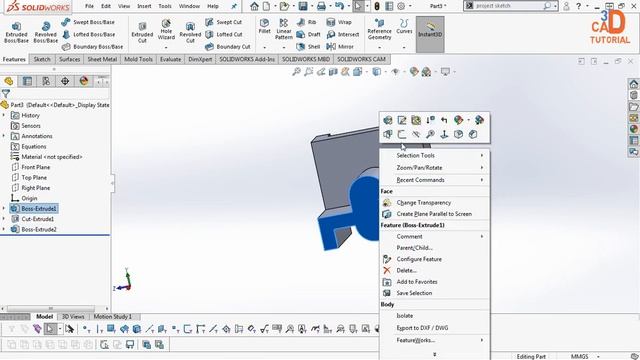Open the Recent Commands submenu
Screen dimensions: 640x360
pos(434,180)
